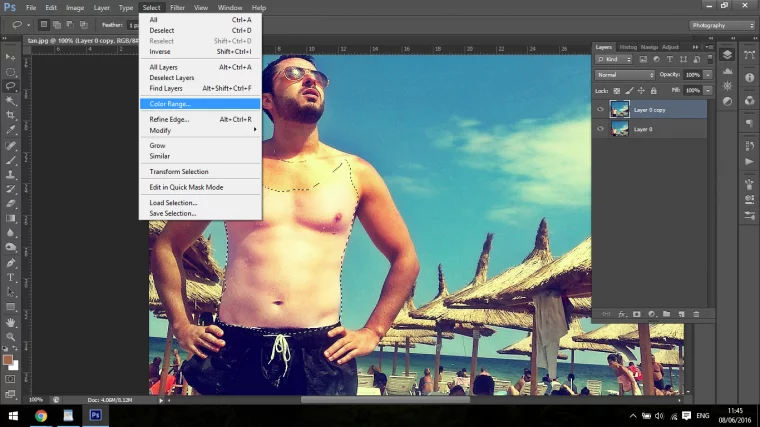Select the Eraser tool
Viewport: 760px width, 427px height.
(x=10, y=204)
